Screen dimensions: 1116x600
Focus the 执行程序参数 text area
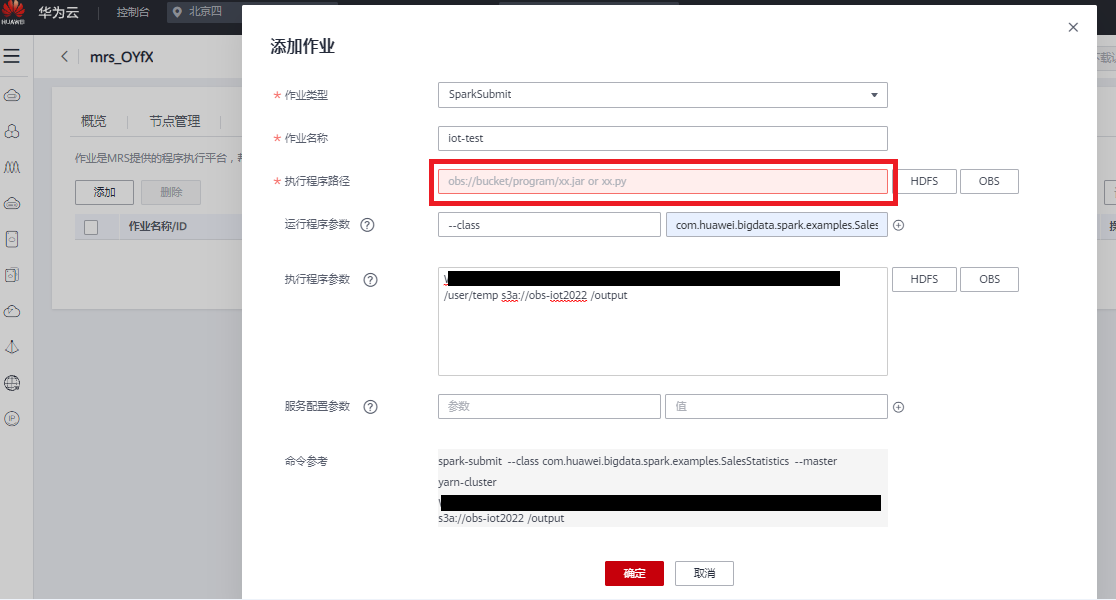663,322
